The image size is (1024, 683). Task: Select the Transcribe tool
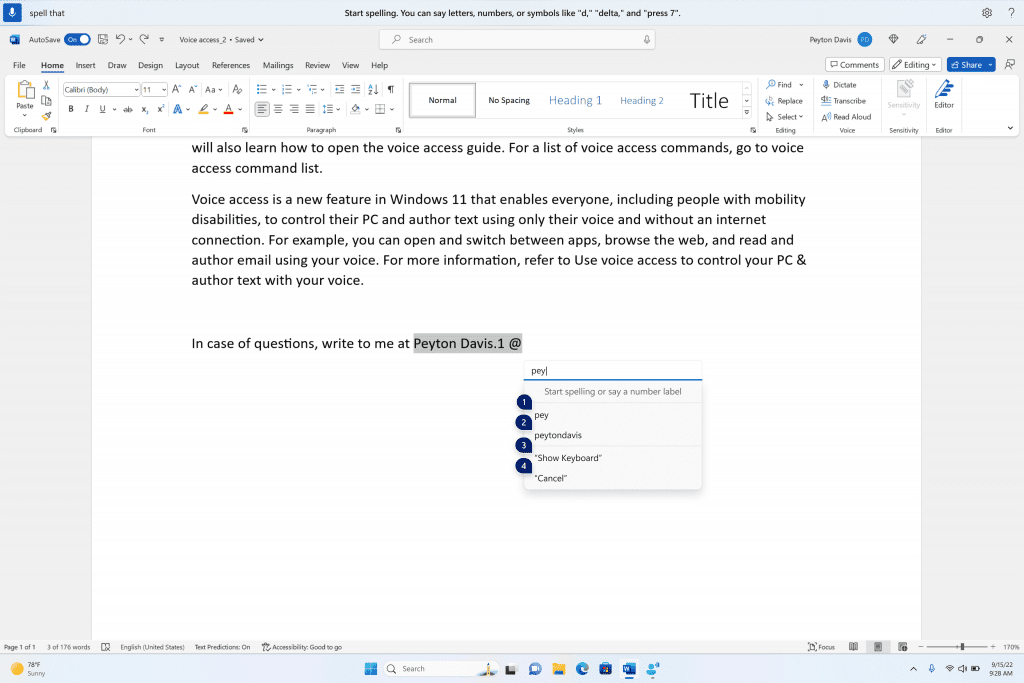pyautogui.click(x=843, y=100)
